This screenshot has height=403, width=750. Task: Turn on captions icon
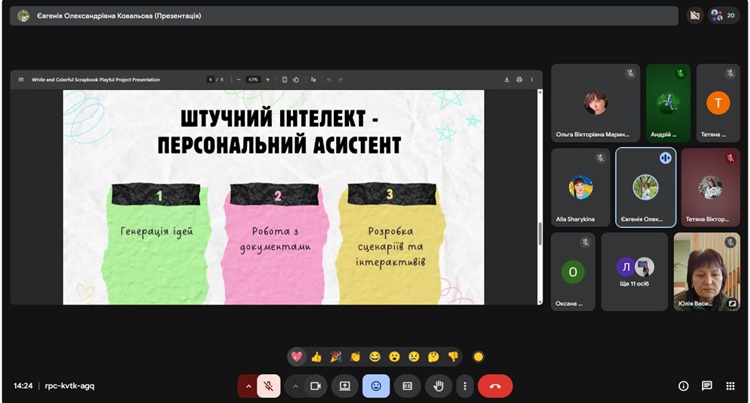[407, 385]
